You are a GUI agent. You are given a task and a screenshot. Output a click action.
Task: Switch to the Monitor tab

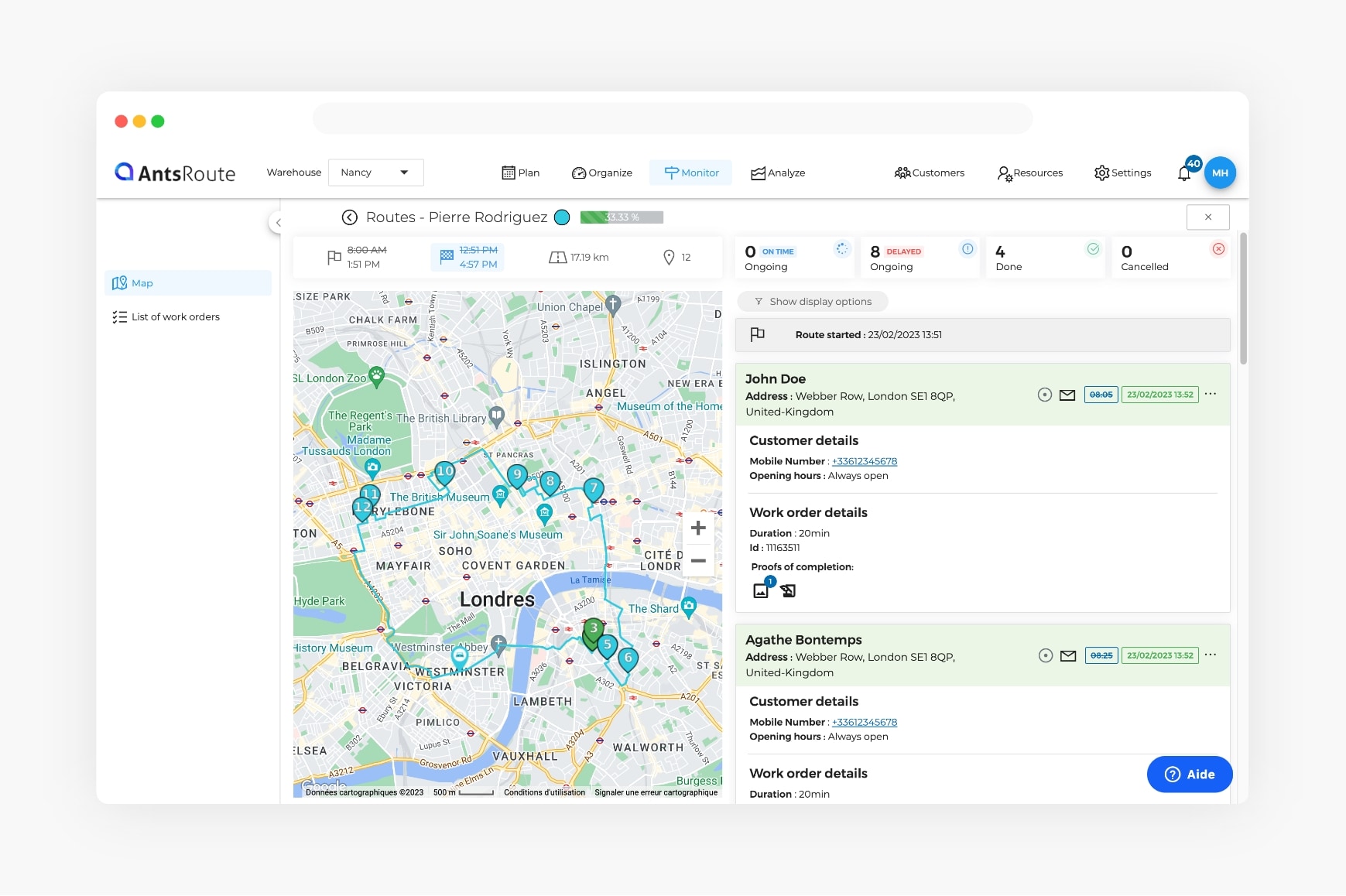[691, 173]
